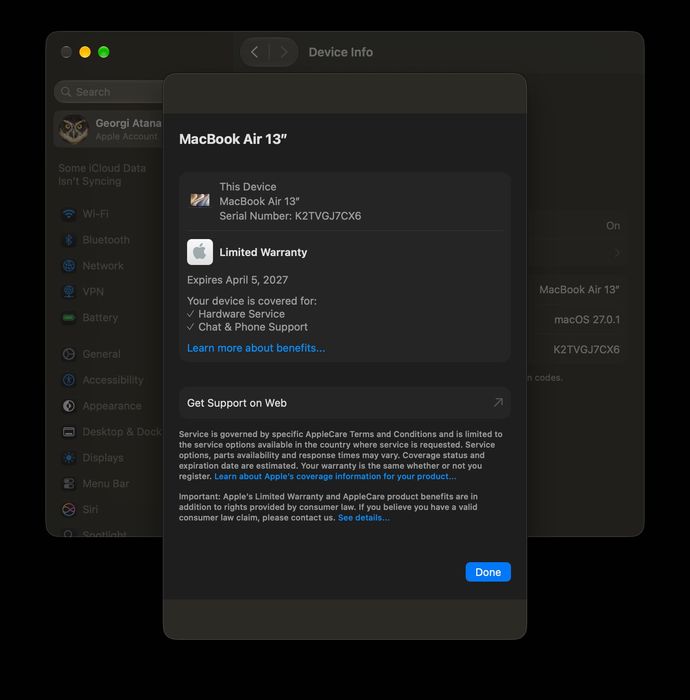Viewport: 690px width, 700px height.
Task: Click the Search field in sidebar
Action: pyautogui.click(x=109, y=92)
